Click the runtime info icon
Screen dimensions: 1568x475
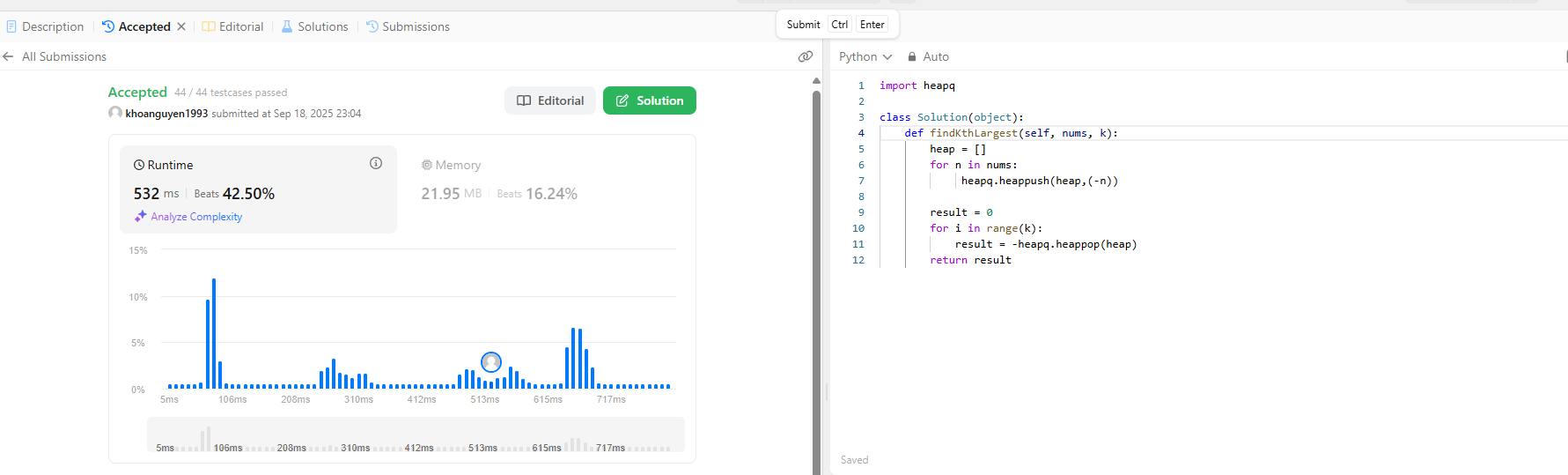[376, 163]
